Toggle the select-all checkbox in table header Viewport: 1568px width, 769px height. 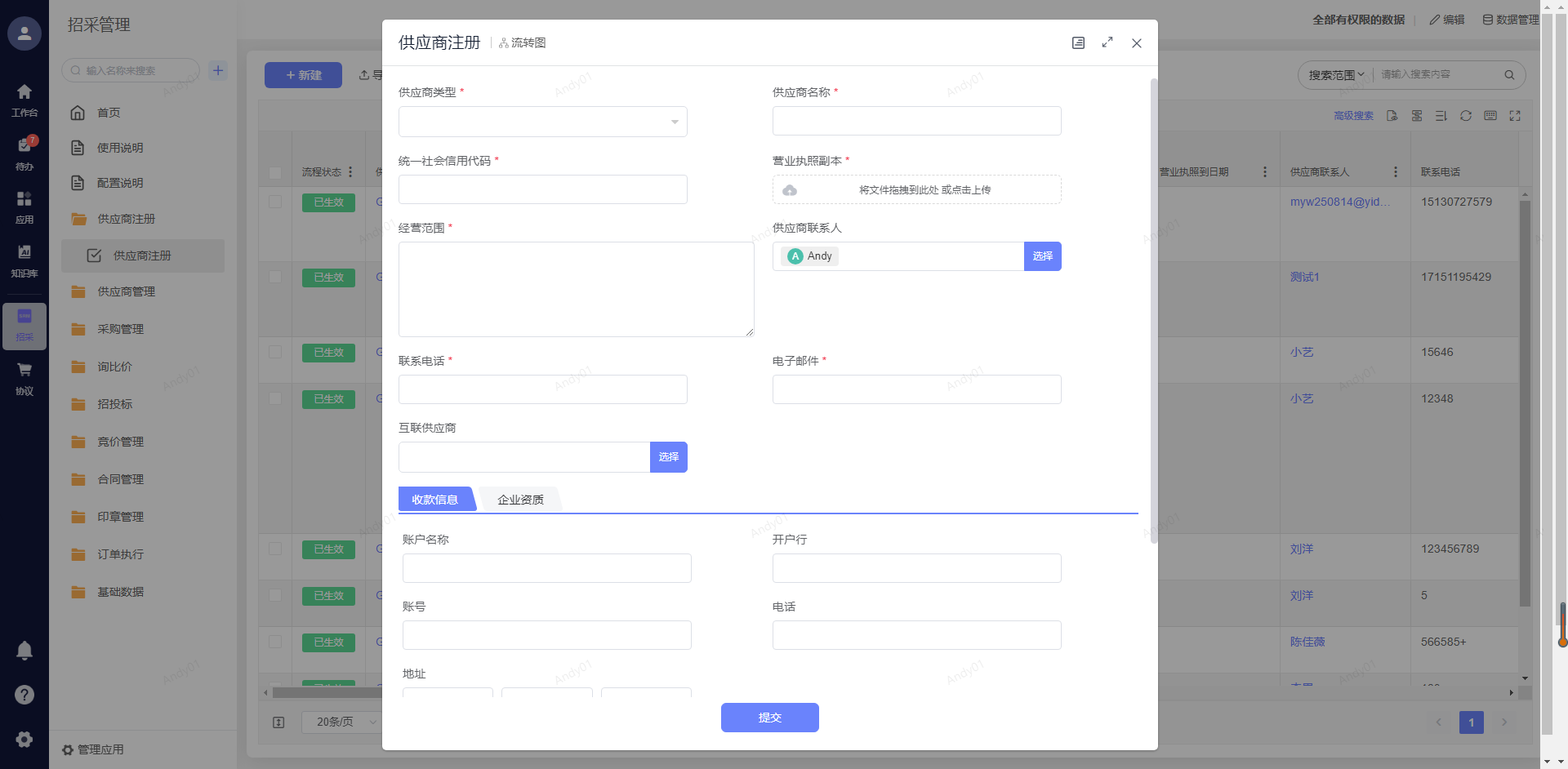tap(275, 172)
